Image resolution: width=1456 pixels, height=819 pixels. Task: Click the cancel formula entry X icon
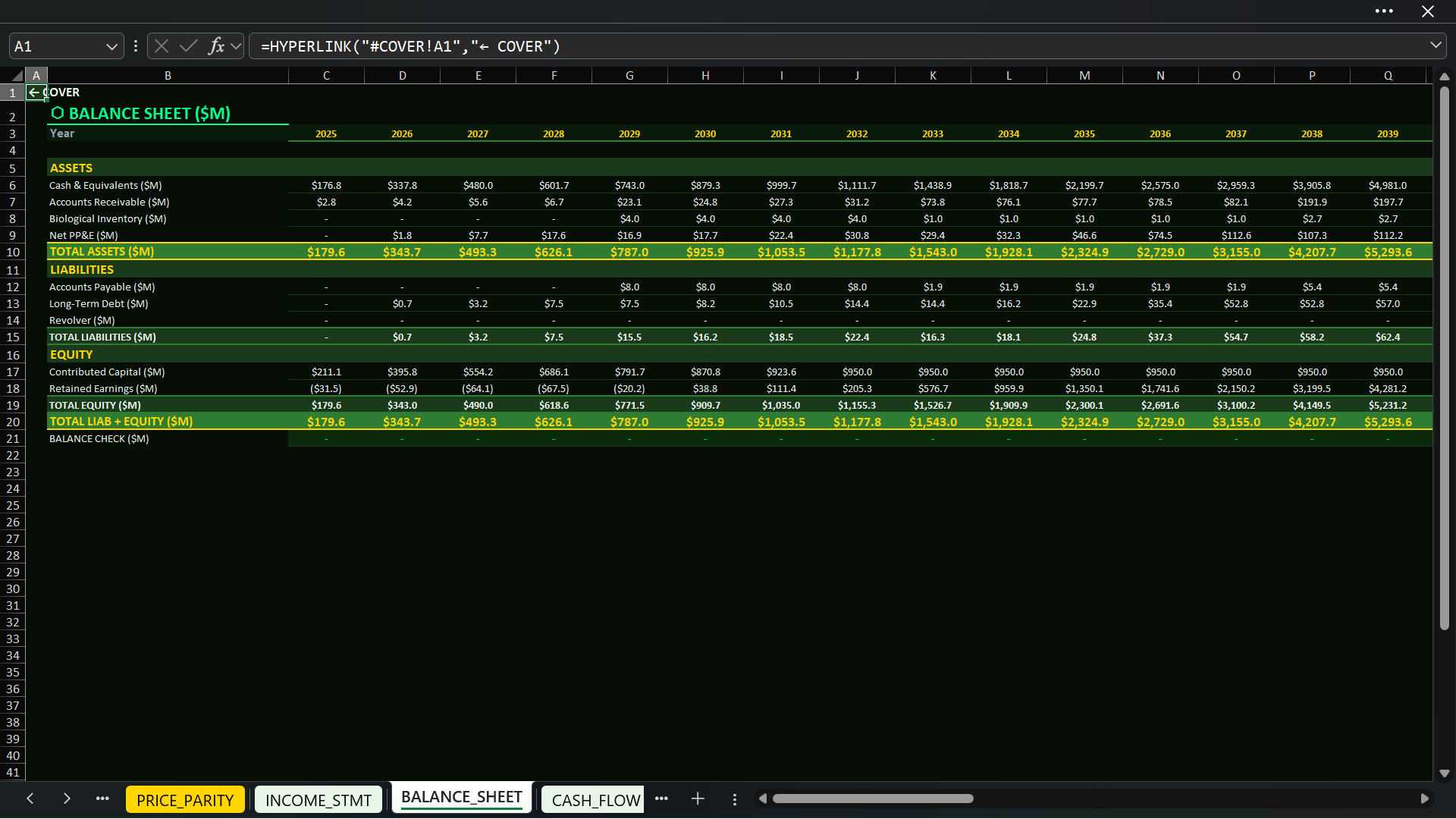pyautogui.click(x=162, y=46)
